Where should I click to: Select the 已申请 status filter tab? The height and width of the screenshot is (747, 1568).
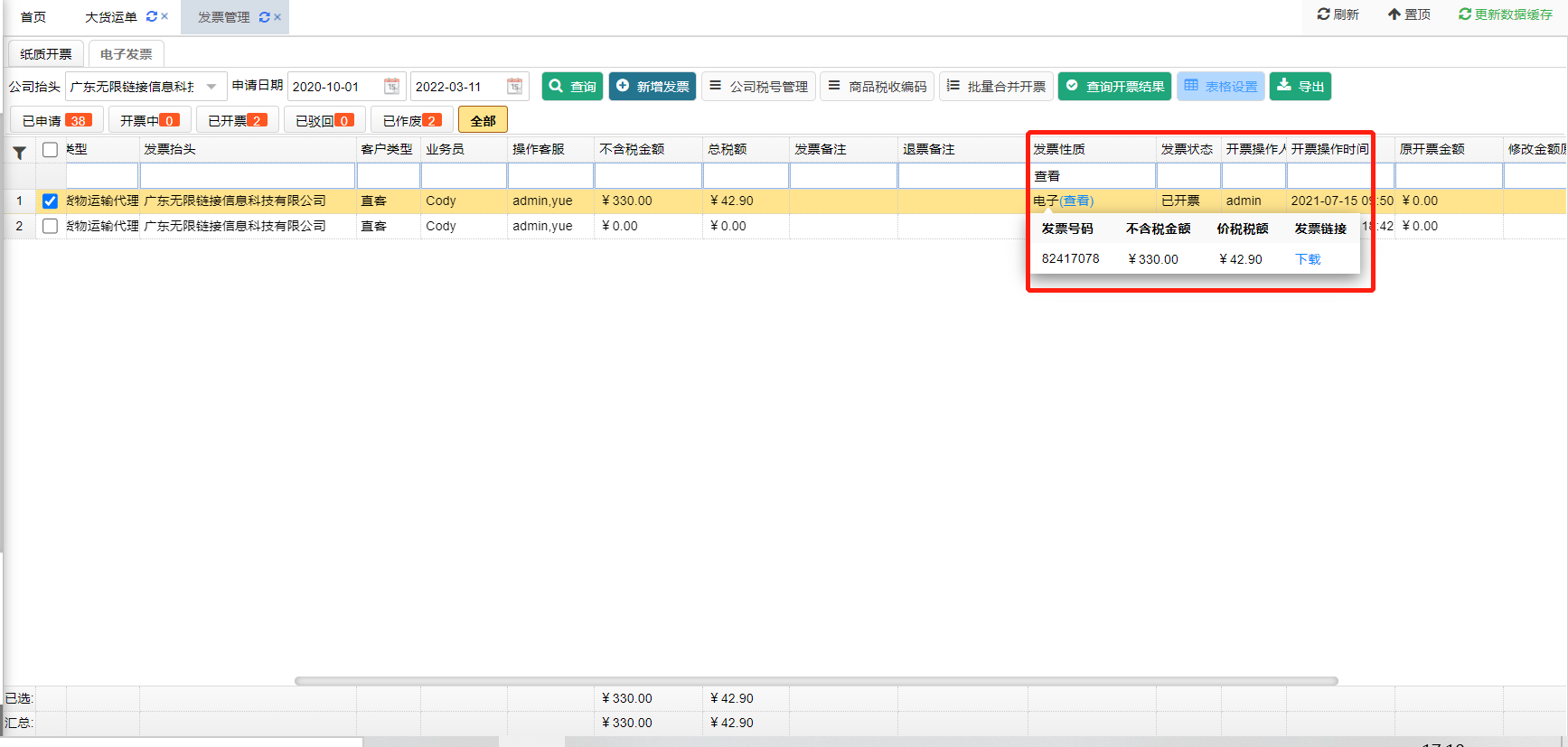(56, 120)
